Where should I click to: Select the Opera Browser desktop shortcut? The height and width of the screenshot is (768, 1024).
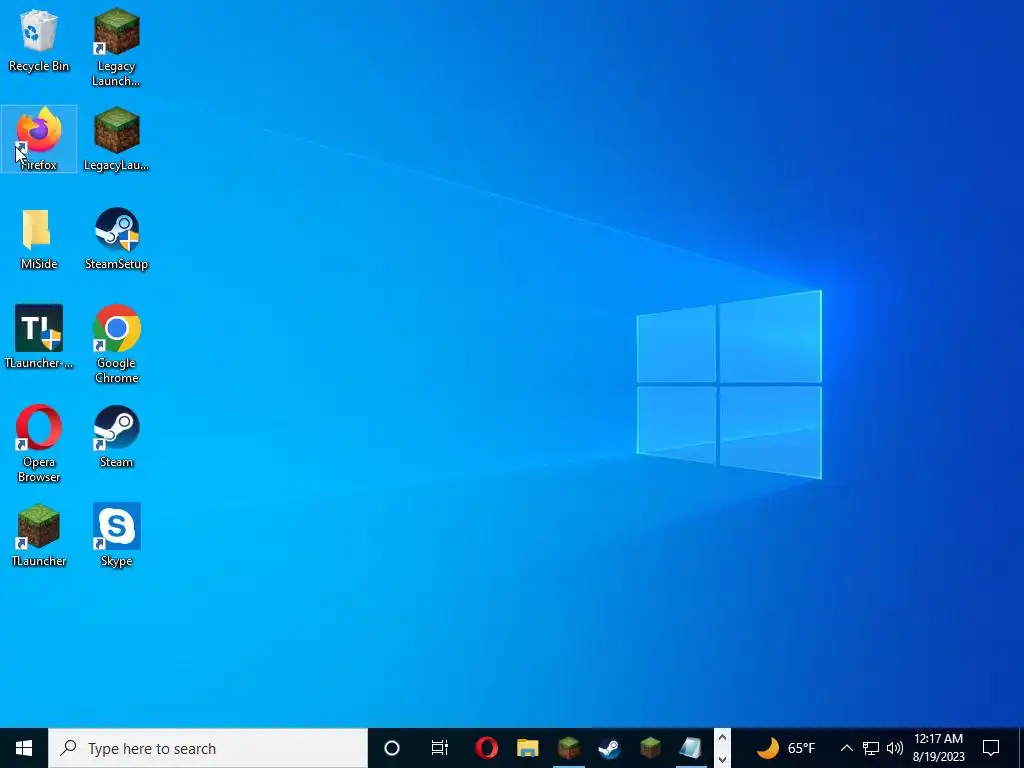click(39, 443)
